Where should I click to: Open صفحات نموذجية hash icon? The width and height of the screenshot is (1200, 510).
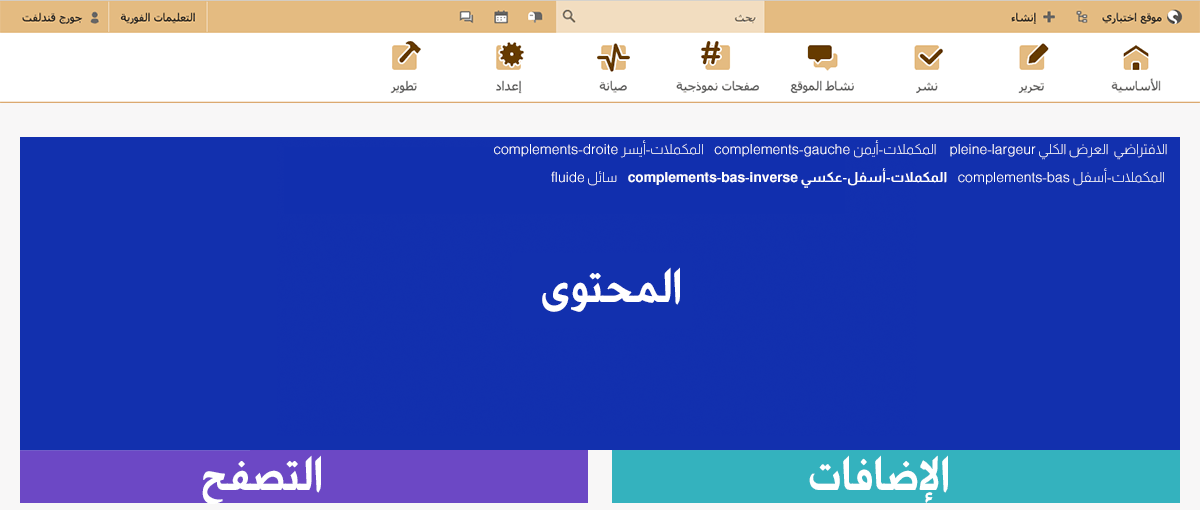tap(716, 58)
